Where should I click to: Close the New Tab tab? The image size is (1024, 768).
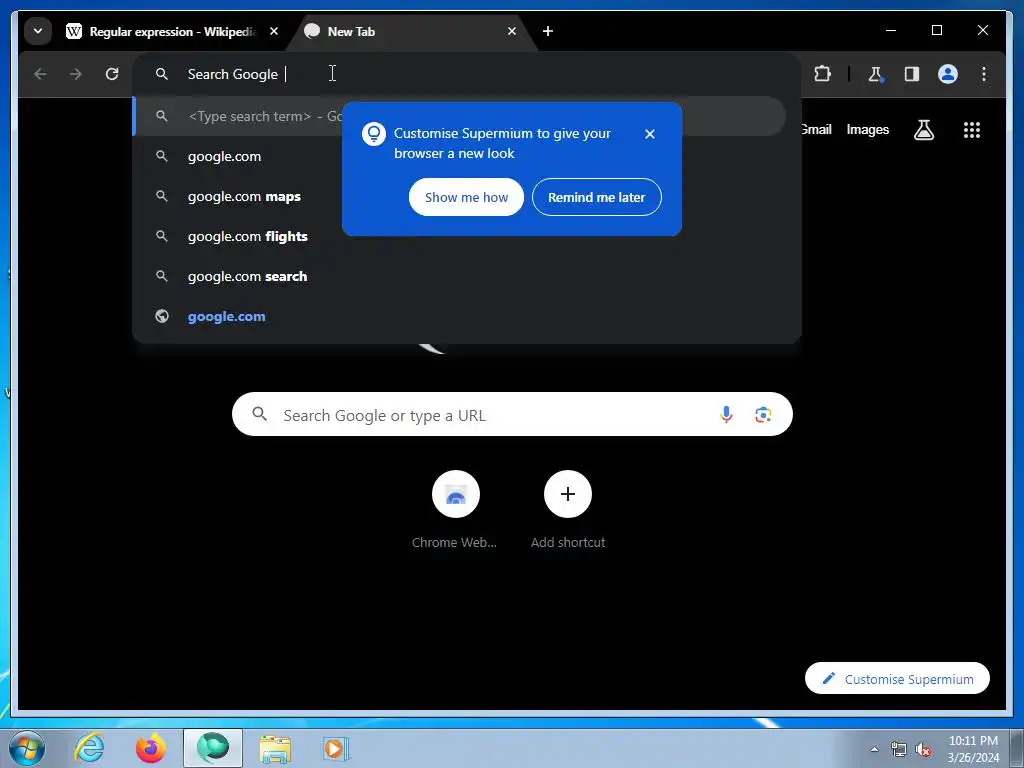pyautogui.click(x=512, y=31)
